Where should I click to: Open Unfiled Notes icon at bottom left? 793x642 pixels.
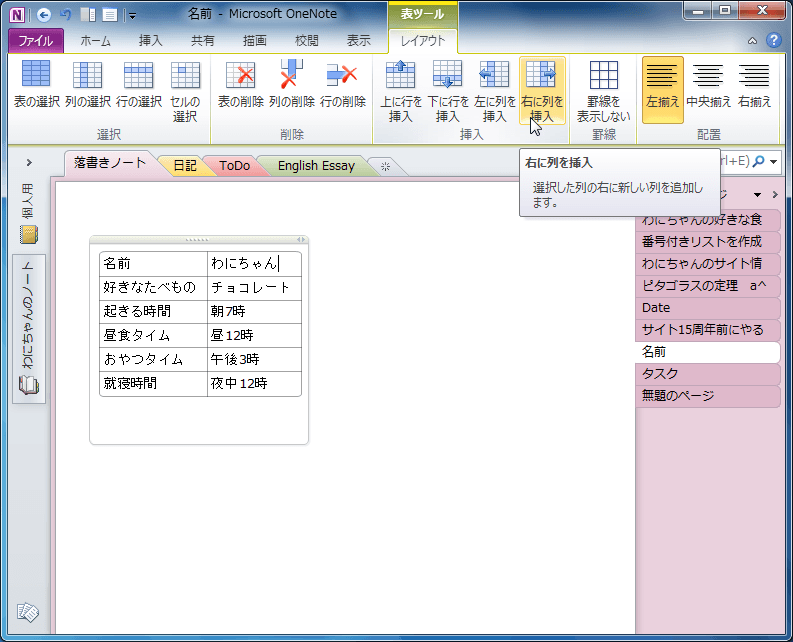point(28,612)
